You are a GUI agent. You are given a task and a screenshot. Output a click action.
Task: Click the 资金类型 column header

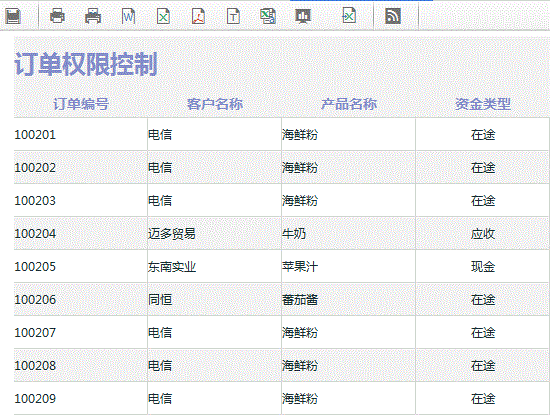tap(483, 104)
